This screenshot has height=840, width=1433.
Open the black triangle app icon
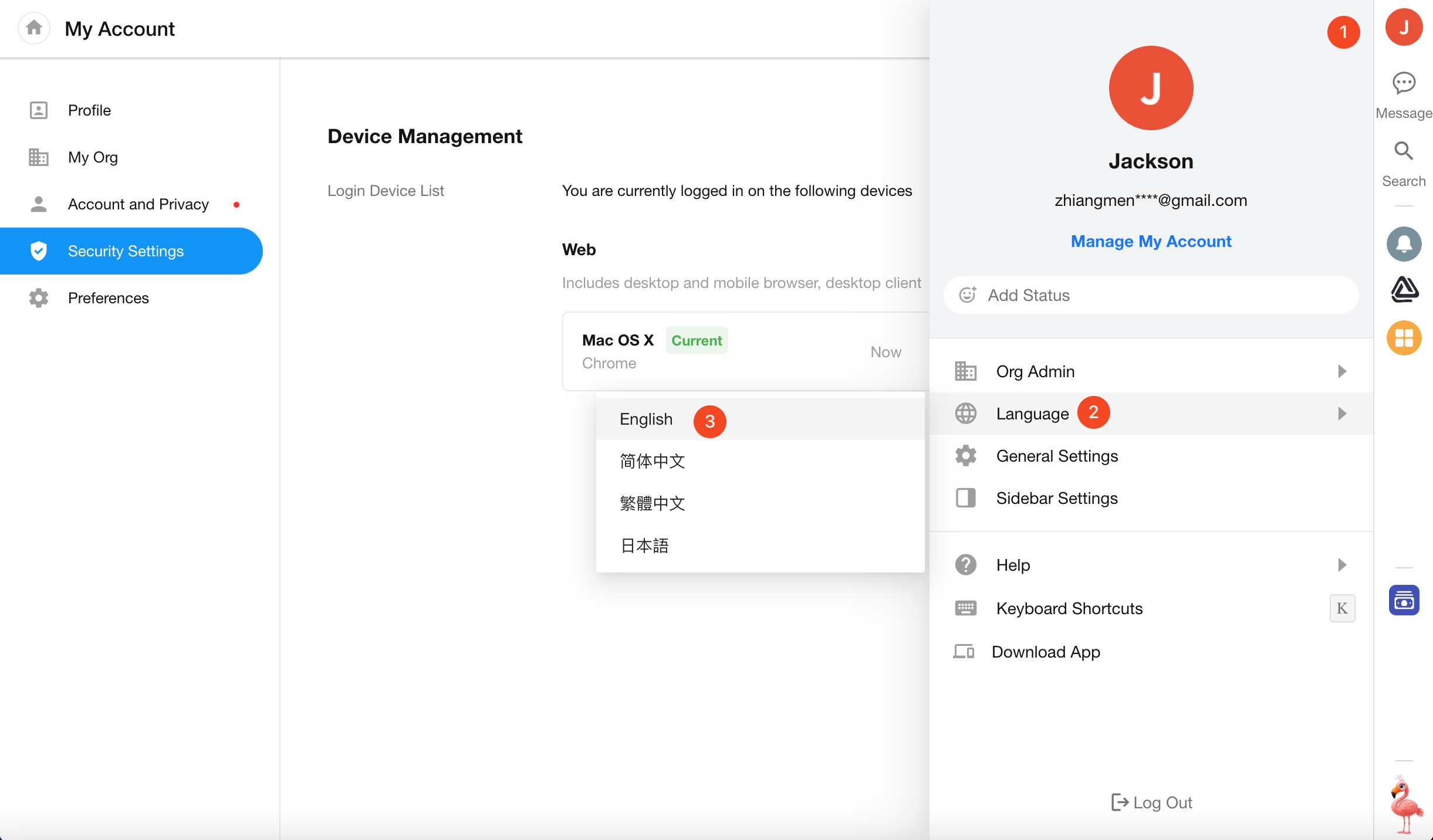(x=1404, y=290)
